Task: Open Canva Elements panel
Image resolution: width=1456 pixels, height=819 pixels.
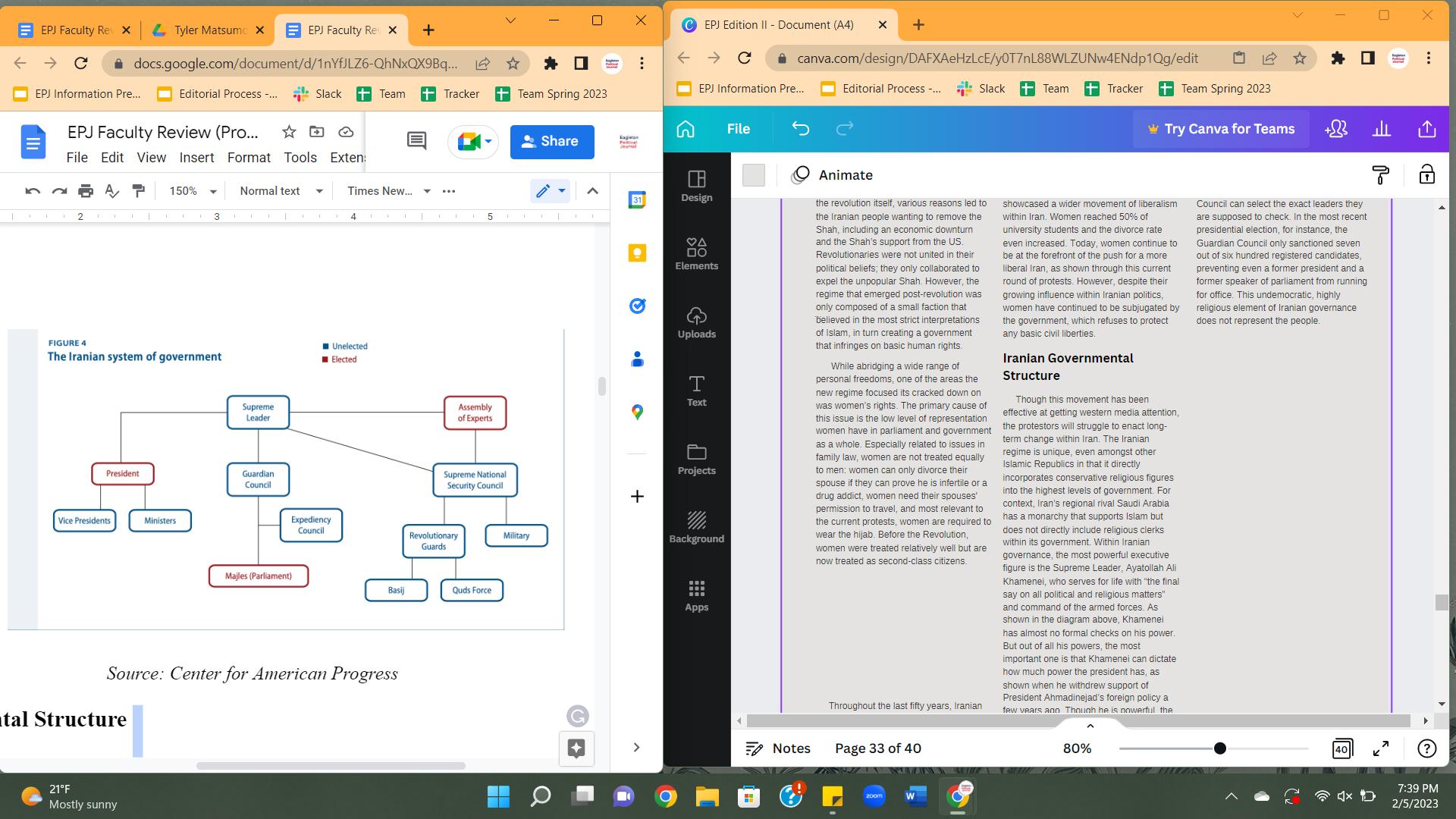Action: click(696, 254)
